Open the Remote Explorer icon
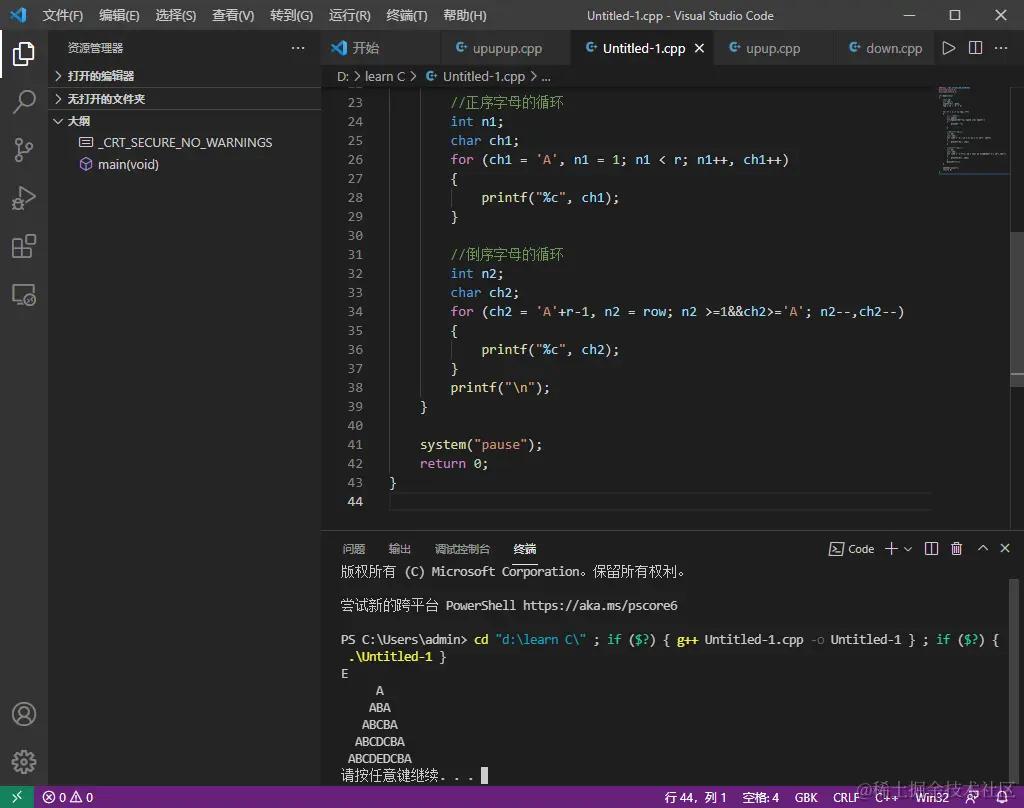Image resolution: width=1024 pixels, height=808 pixels. click(x=24, y=295)
